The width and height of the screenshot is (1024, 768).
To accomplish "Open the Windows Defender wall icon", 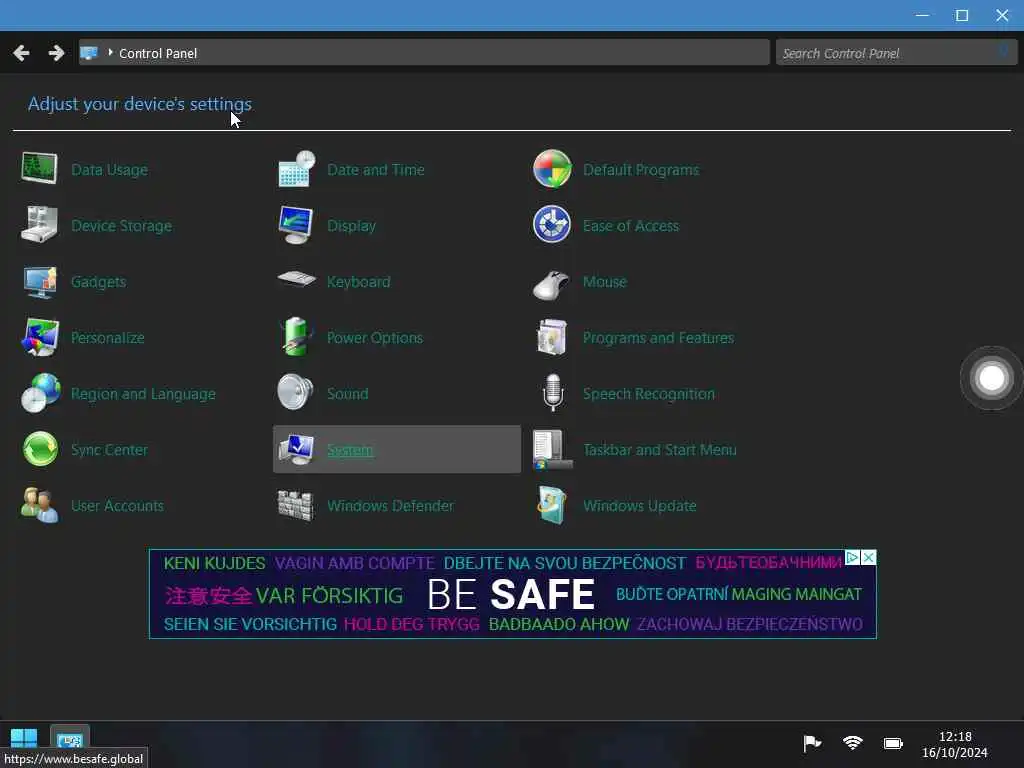I will pyautogui.click(x=296, y=505).
